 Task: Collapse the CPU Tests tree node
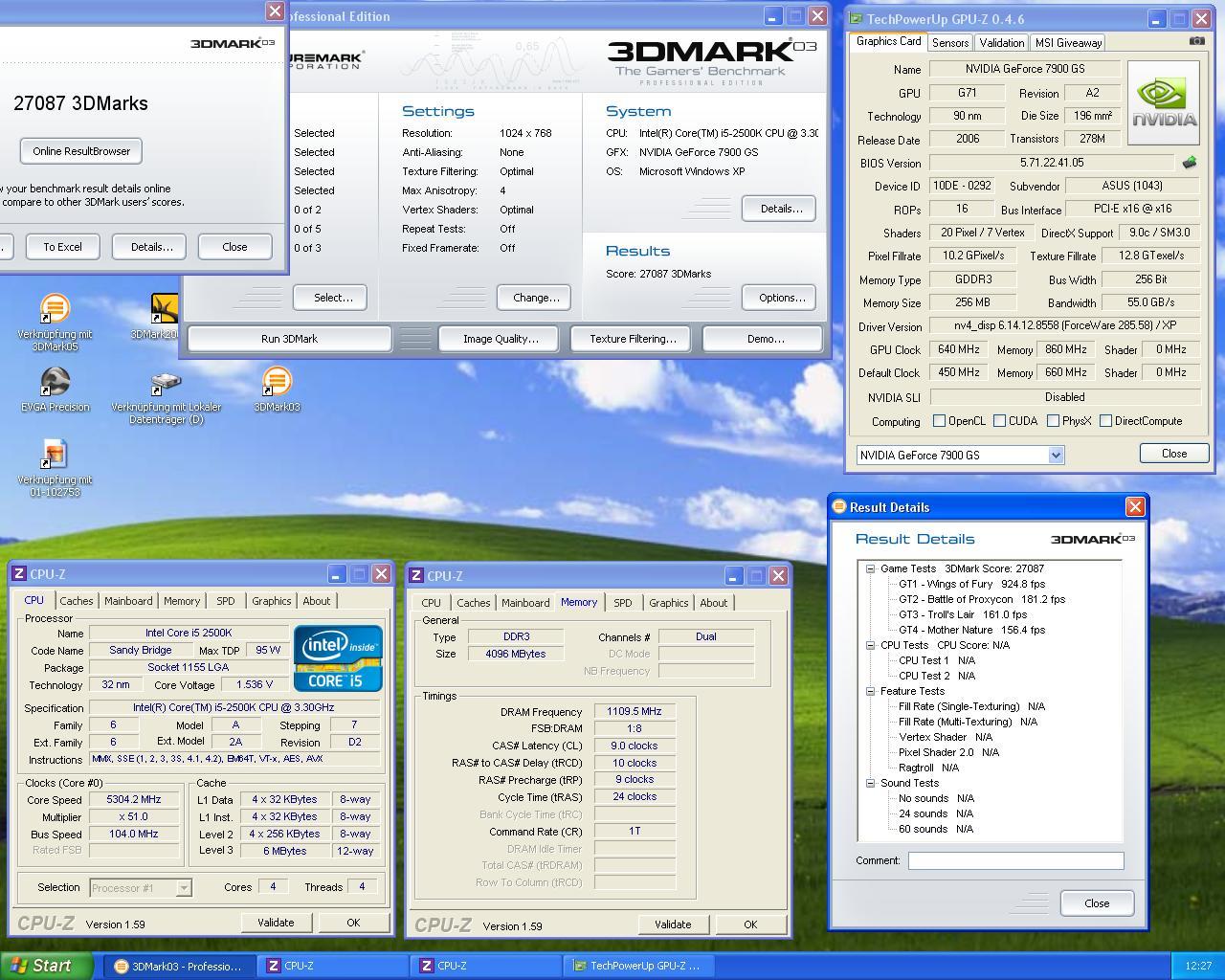tap(871, 645)
